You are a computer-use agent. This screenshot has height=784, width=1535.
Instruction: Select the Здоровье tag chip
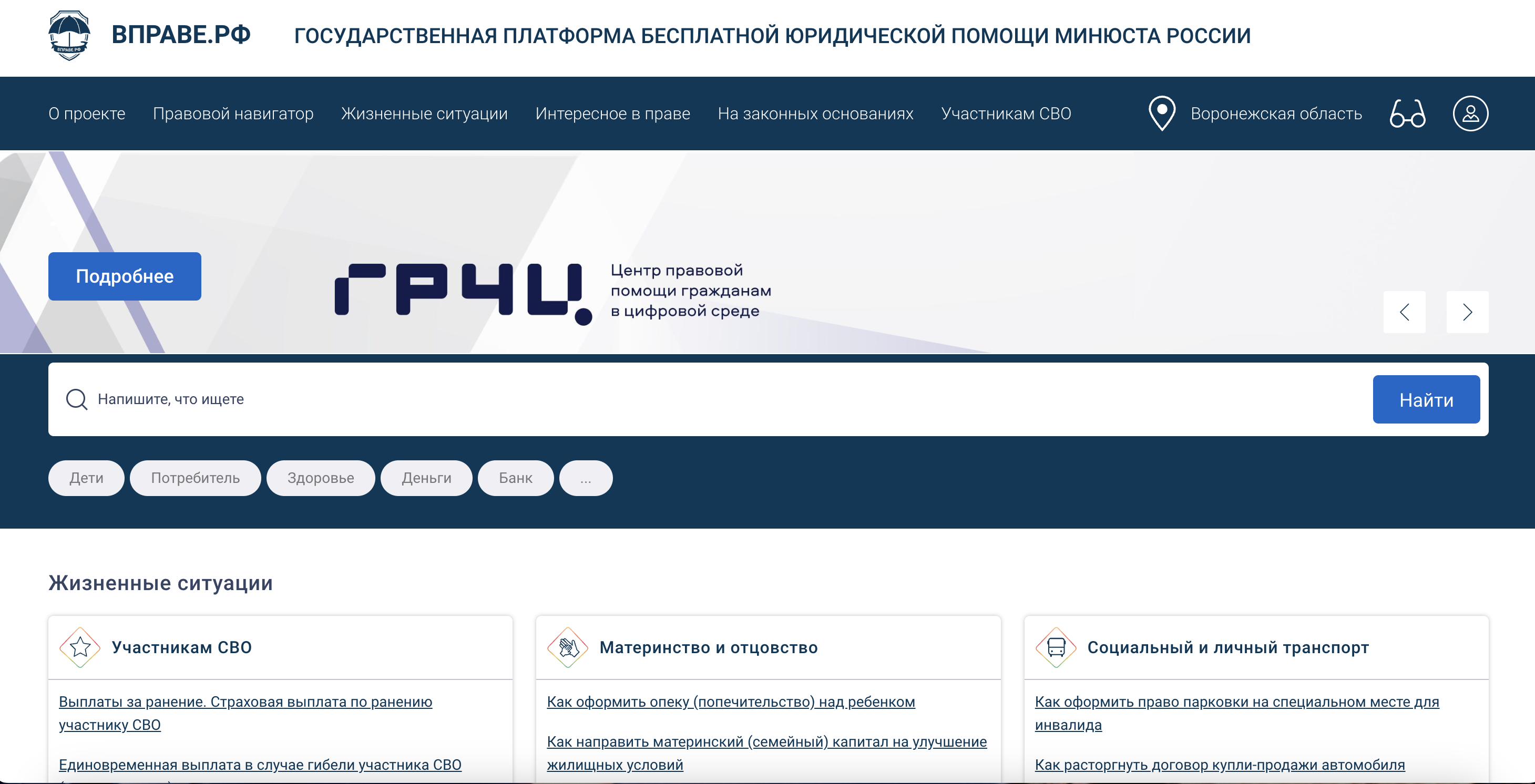[321, 478]
